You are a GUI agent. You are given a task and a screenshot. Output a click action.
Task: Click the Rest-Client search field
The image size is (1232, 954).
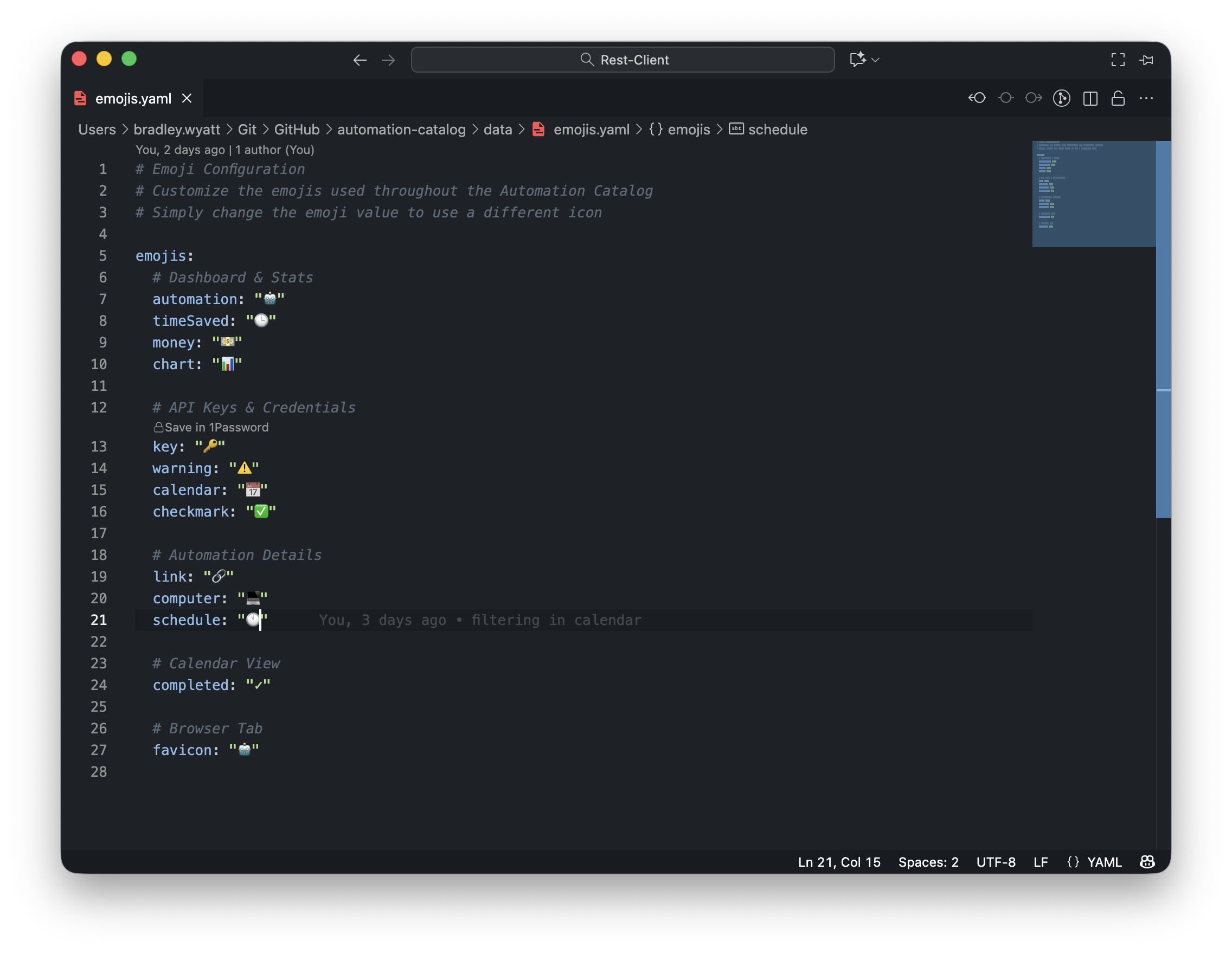click(623, 60)
